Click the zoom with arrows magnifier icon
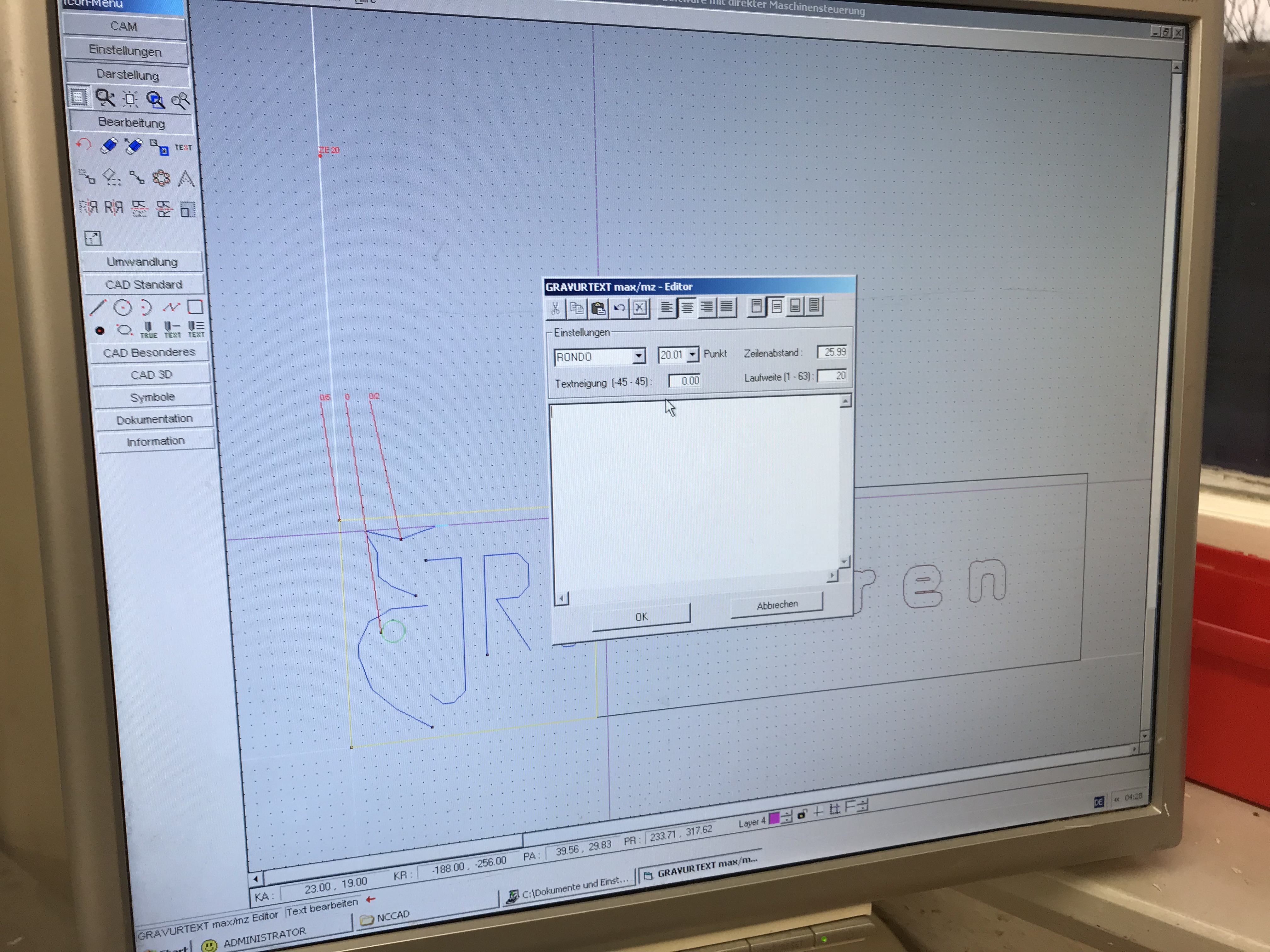 coord(105,98)
